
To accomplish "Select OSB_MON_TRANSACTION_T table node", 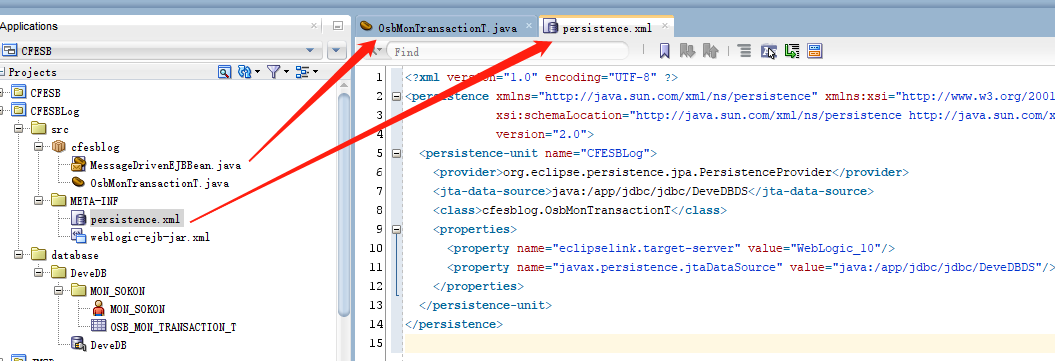I will 173,327.
